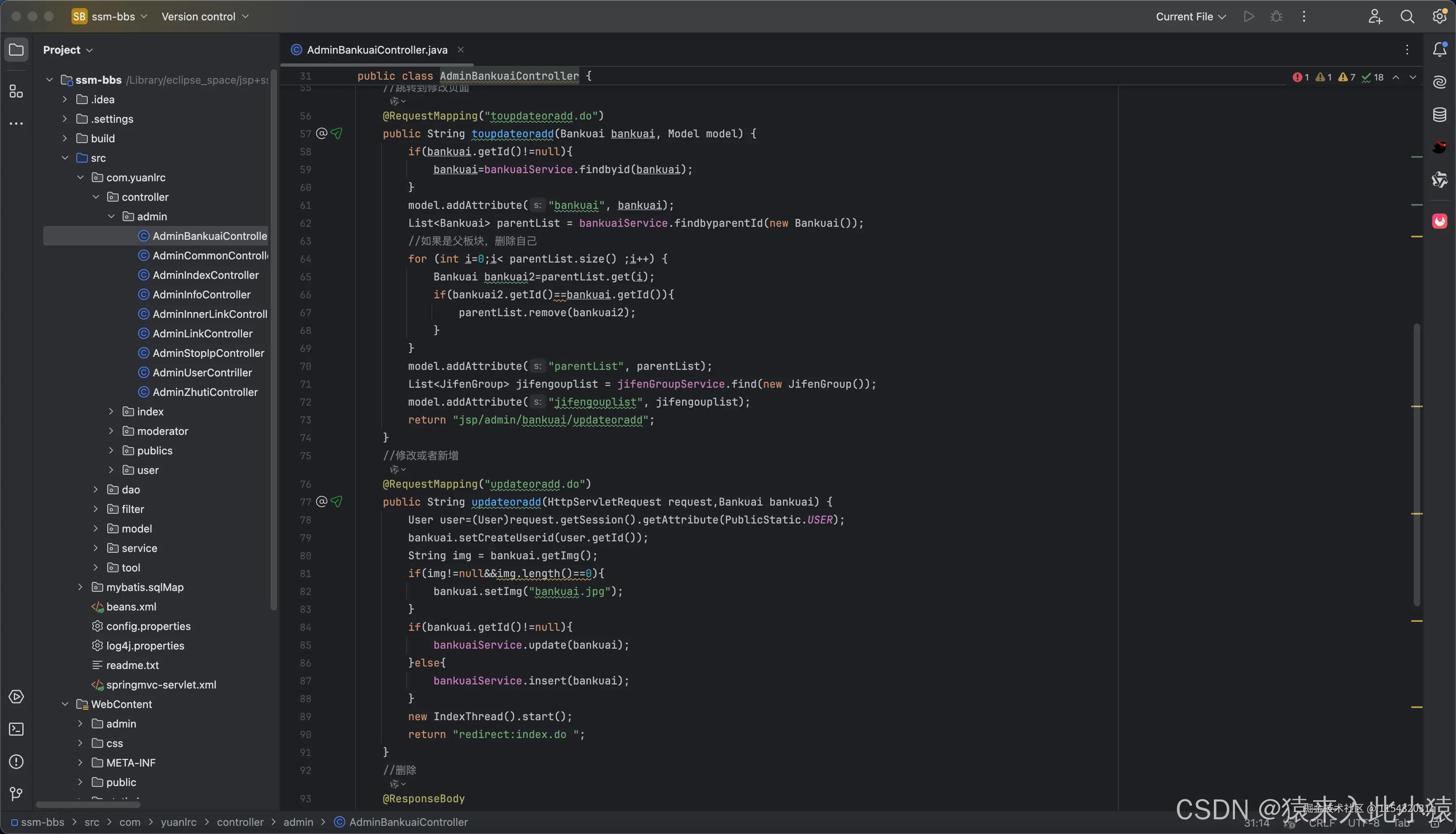
Task: Open the Terminal tool window
Action: click(x=16, y=729)
